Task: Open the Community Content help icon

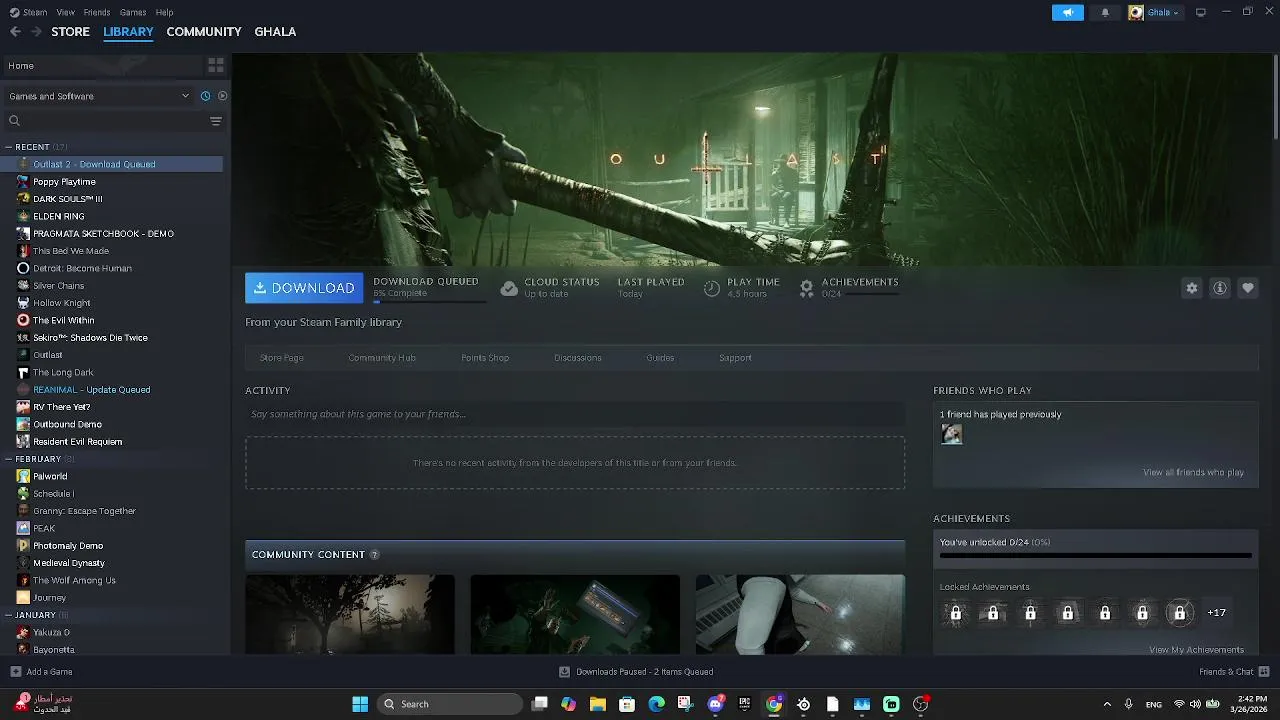Action: [375, 555]
